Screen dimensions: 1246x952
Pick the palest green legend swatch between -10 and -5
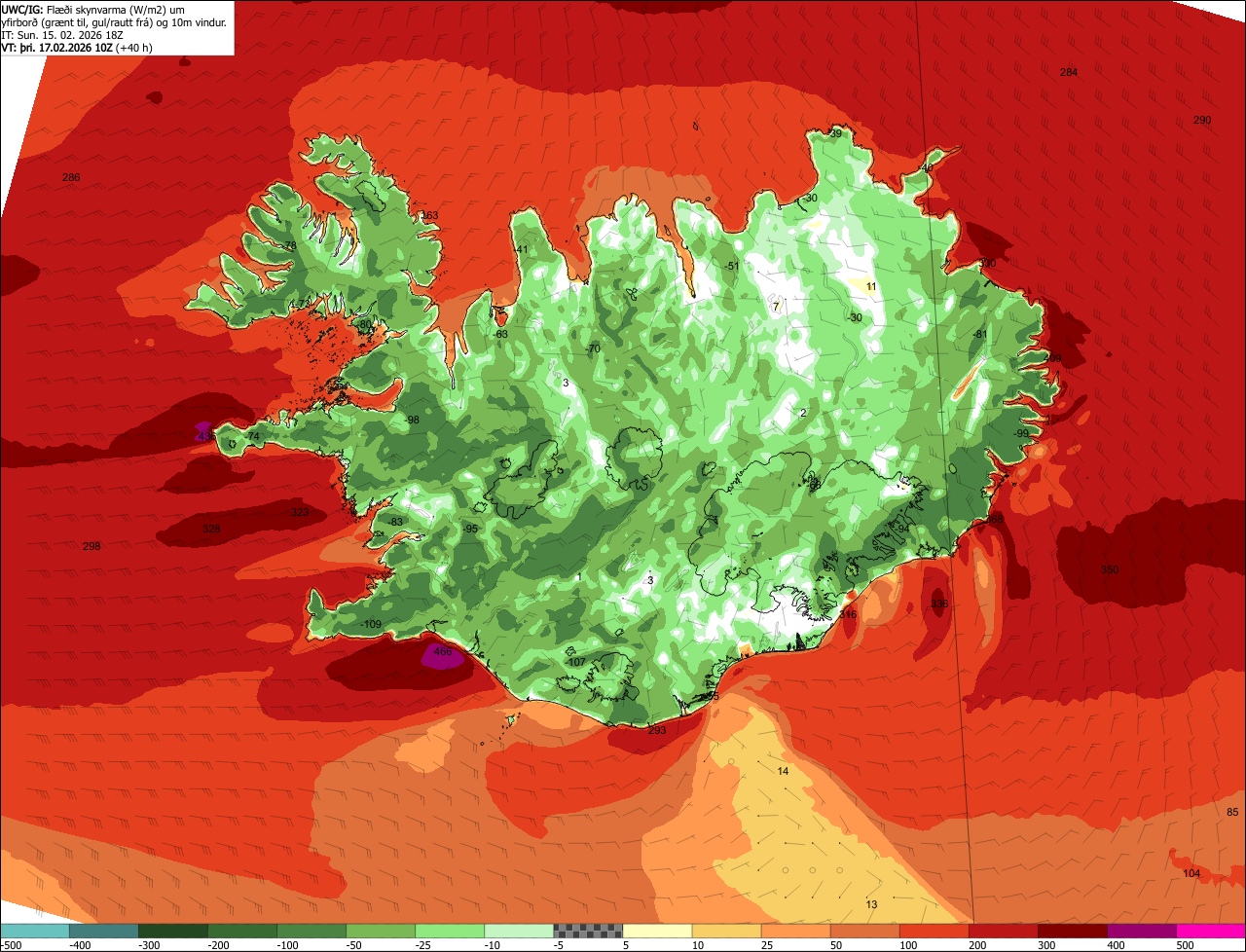[518, 931]
